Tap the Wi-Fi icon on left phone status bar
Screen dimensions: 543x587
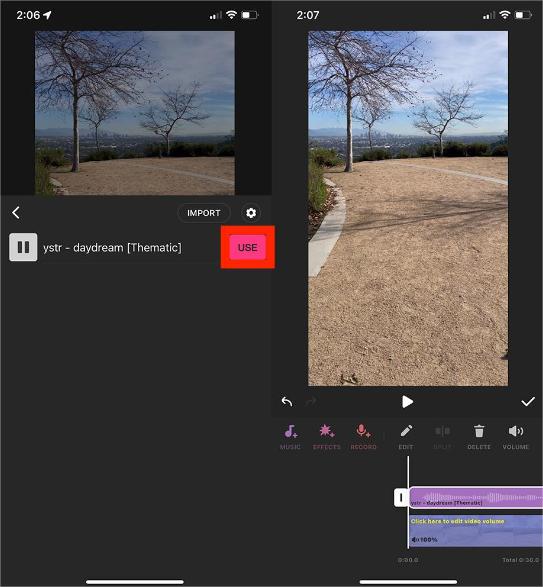click(232, 15)
